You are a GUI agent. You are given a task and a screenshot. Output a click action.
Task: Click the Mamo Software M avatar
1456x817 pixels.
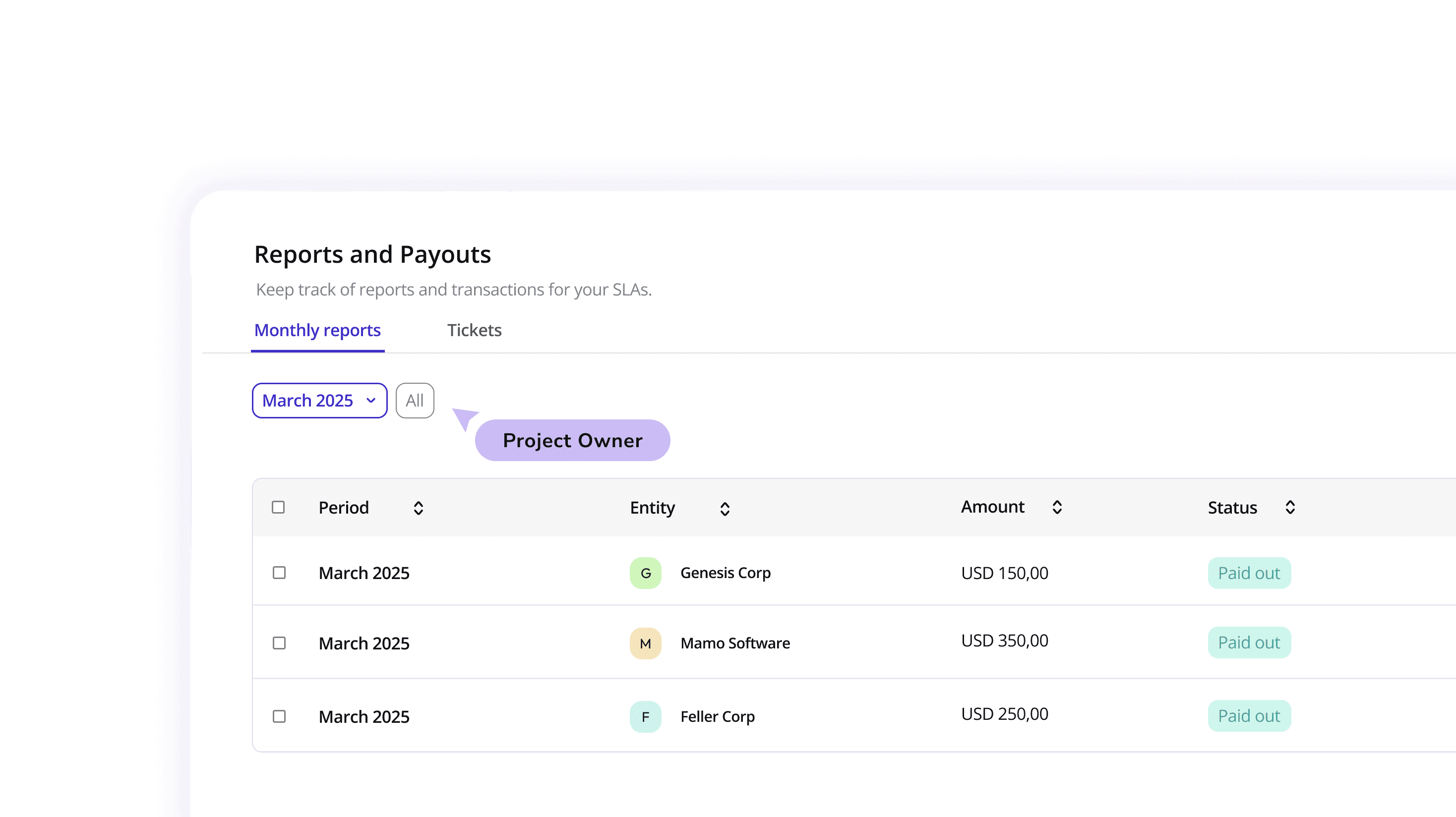pyautogui.click(x=646, y=643)
